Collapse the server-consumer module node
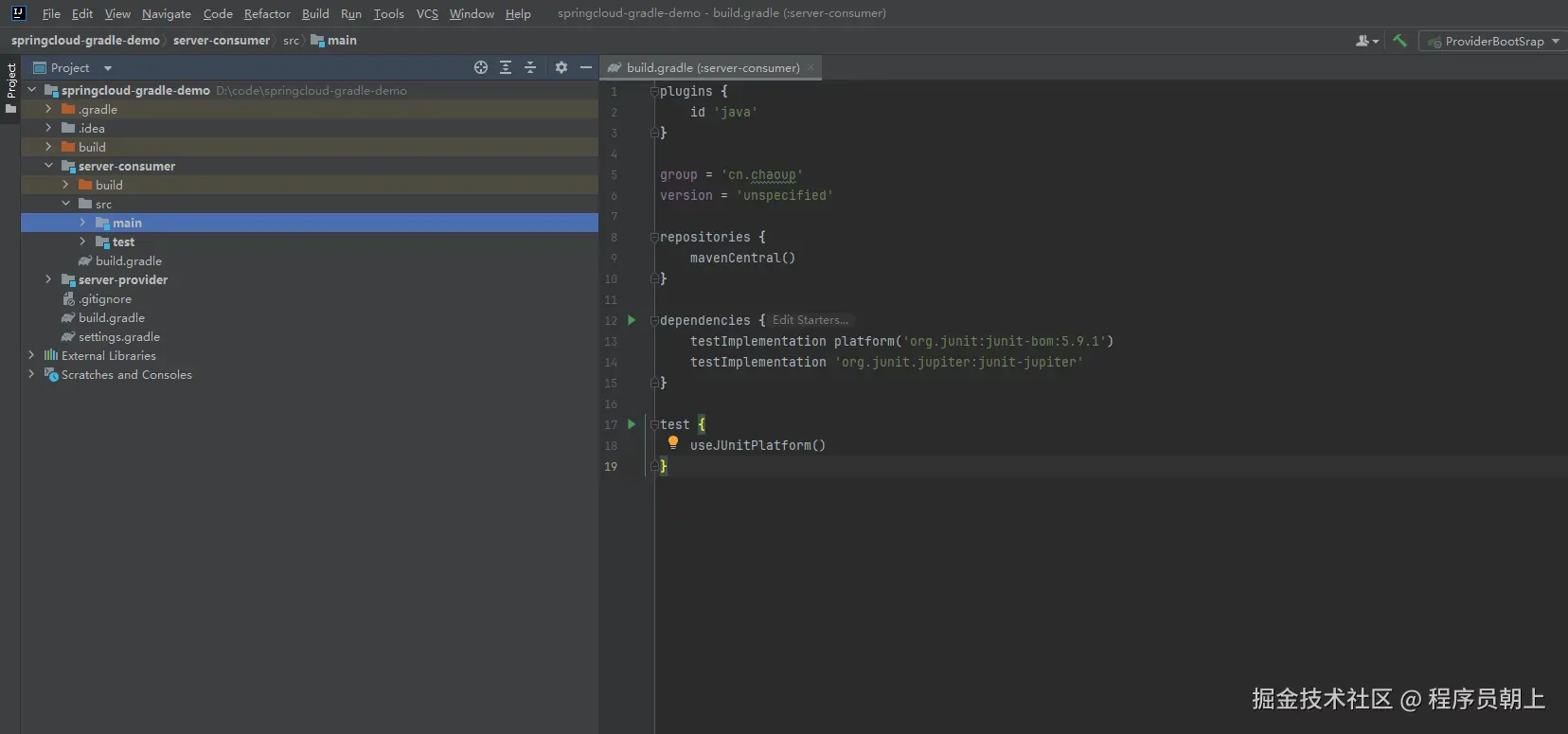This screenshot has width=1568, height=734. (x=48, y=166)
